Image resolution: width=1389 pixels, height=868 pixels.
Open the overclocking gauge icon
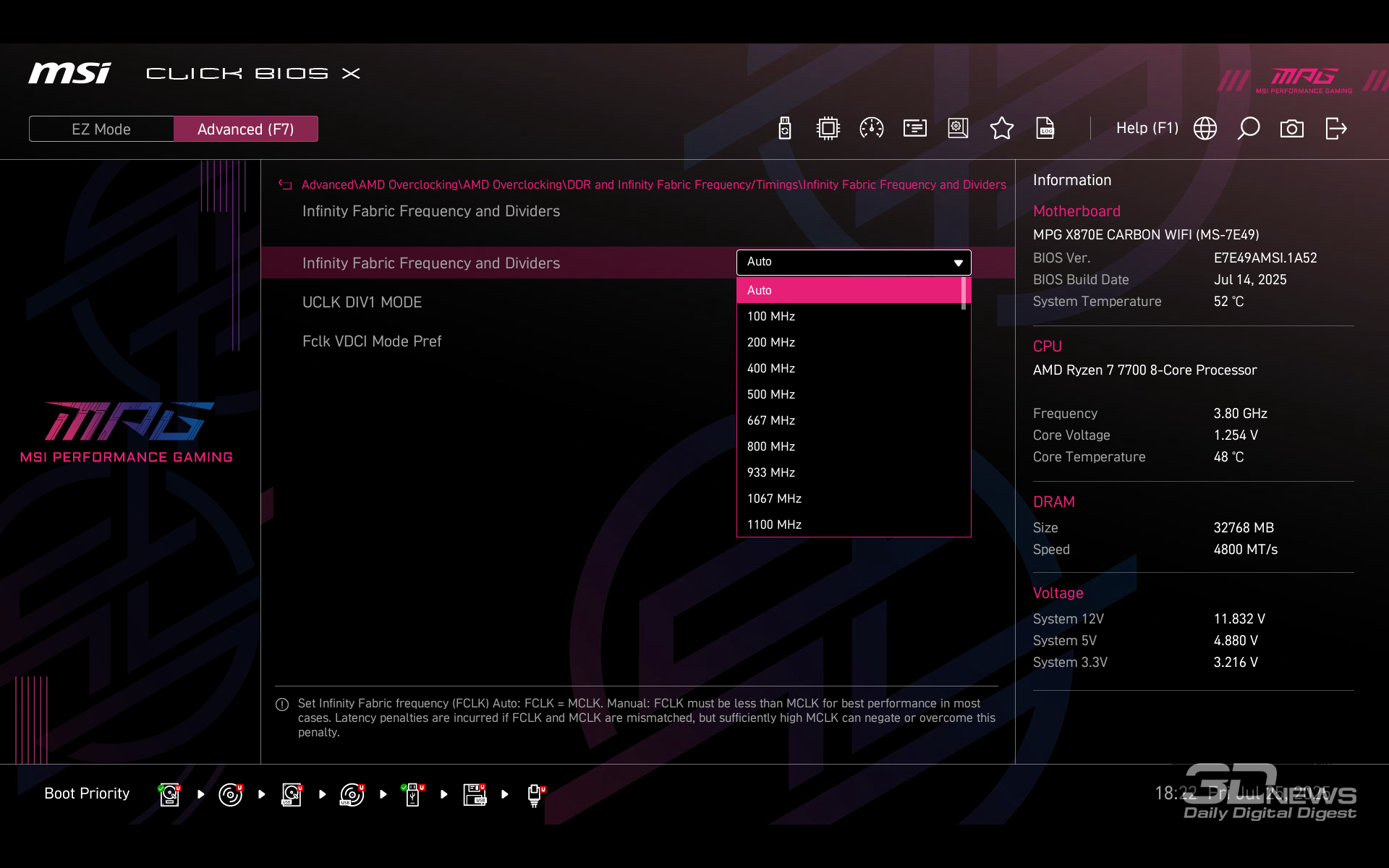[x=872, y=129]
